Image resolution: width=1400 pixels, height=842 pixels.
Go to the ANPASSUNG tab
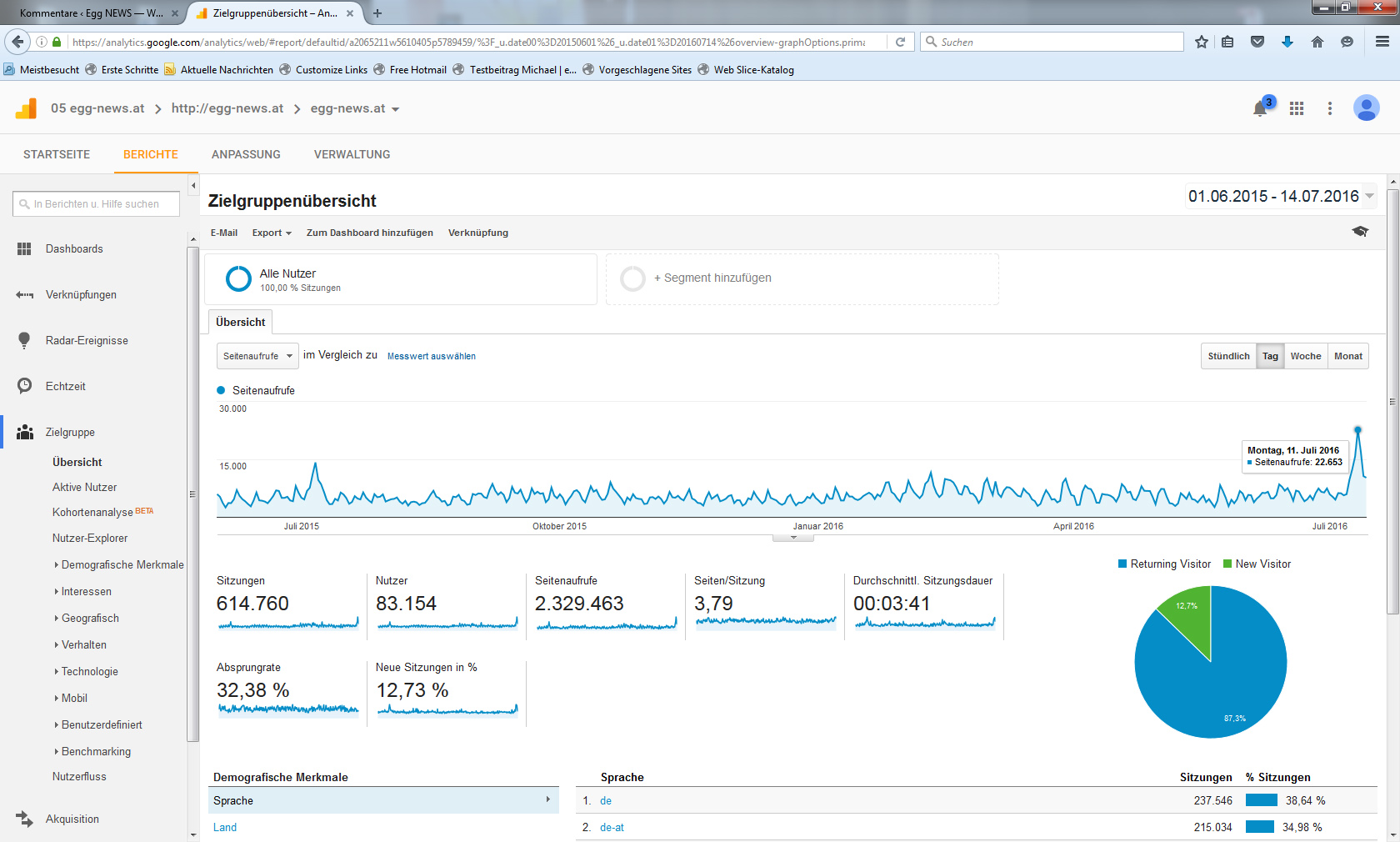246,154
